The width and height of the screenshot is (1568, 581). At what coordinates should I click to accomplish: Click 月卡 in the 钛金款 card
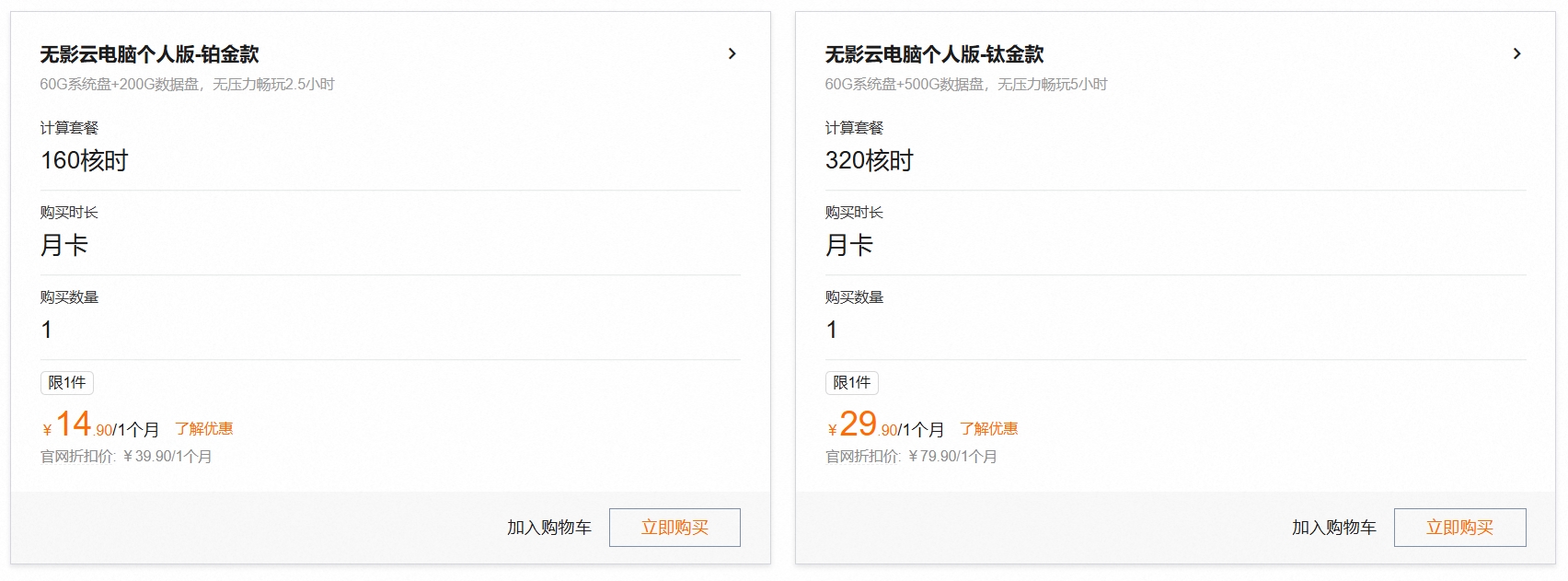pyautogui.click(x=848, y=245)
